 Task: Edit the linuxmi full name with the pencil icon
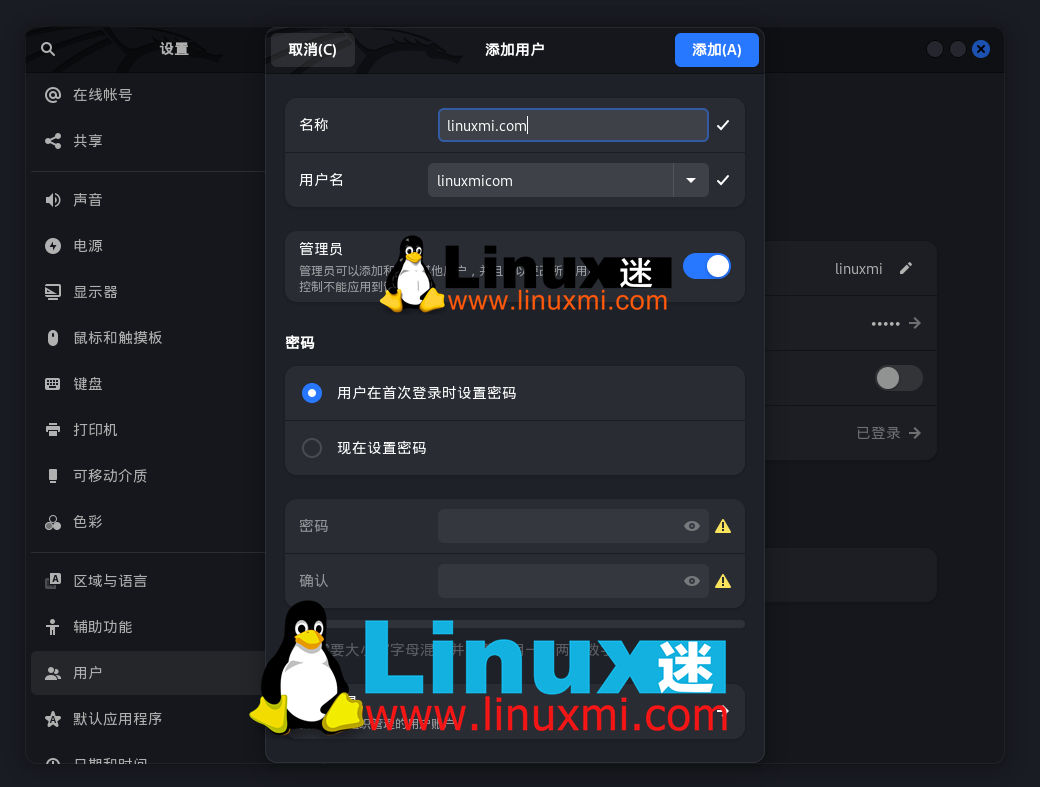pyautogui.click(x=906, y=268)
